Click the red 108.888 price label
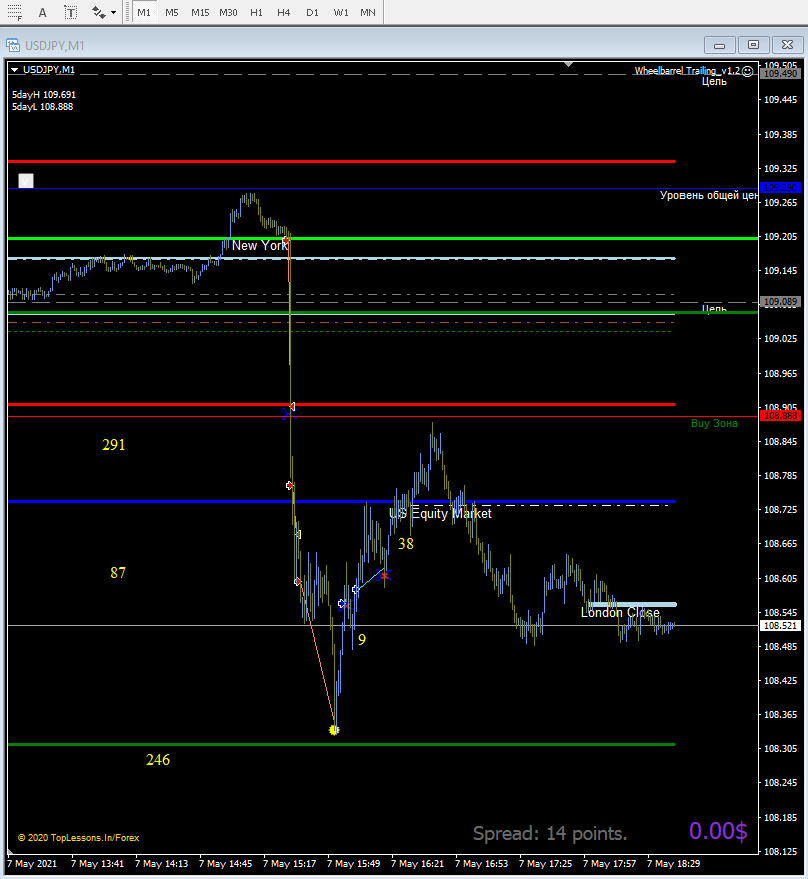The height and width of the screenshot is (879, 808). point(781,416)
